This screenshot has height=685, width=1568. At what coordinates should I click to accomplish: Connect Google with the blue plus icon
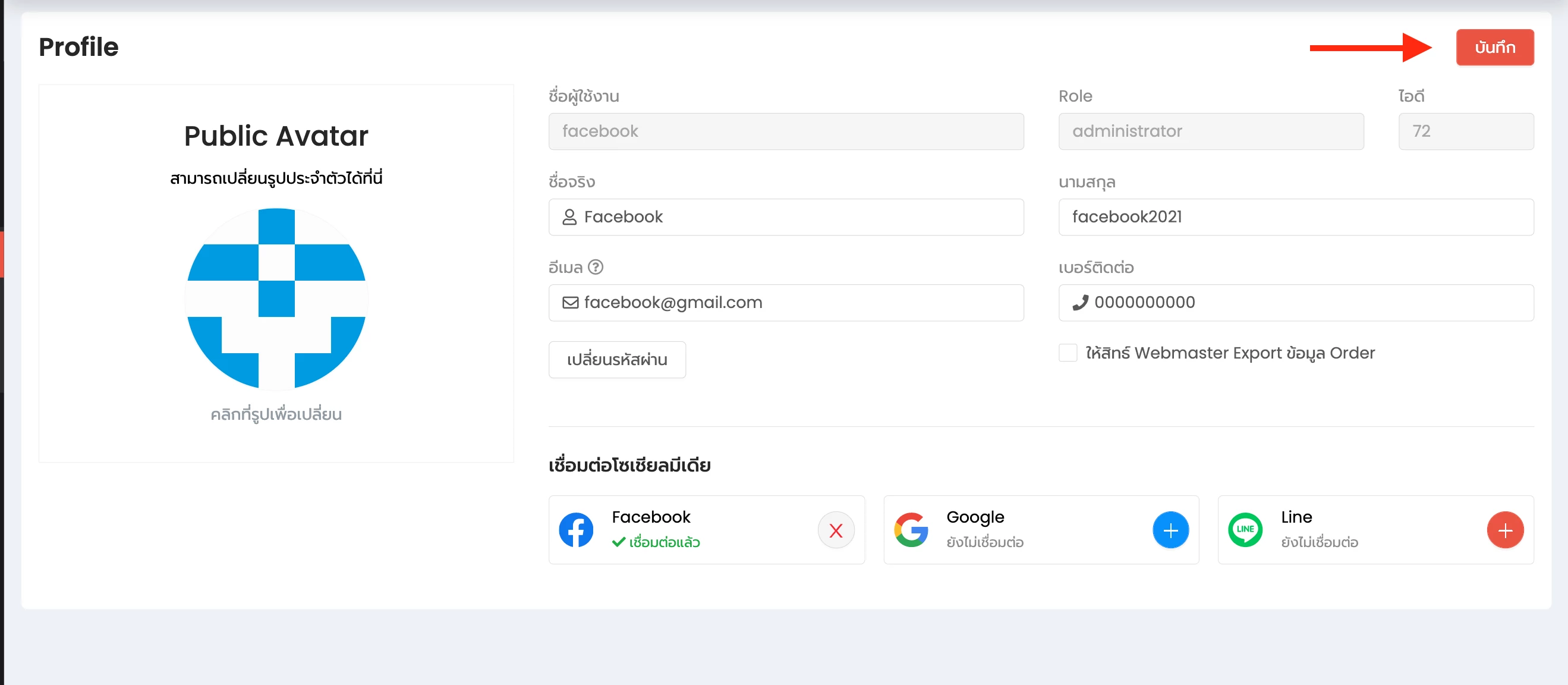pyautogui.click(x=1170, y=530)
